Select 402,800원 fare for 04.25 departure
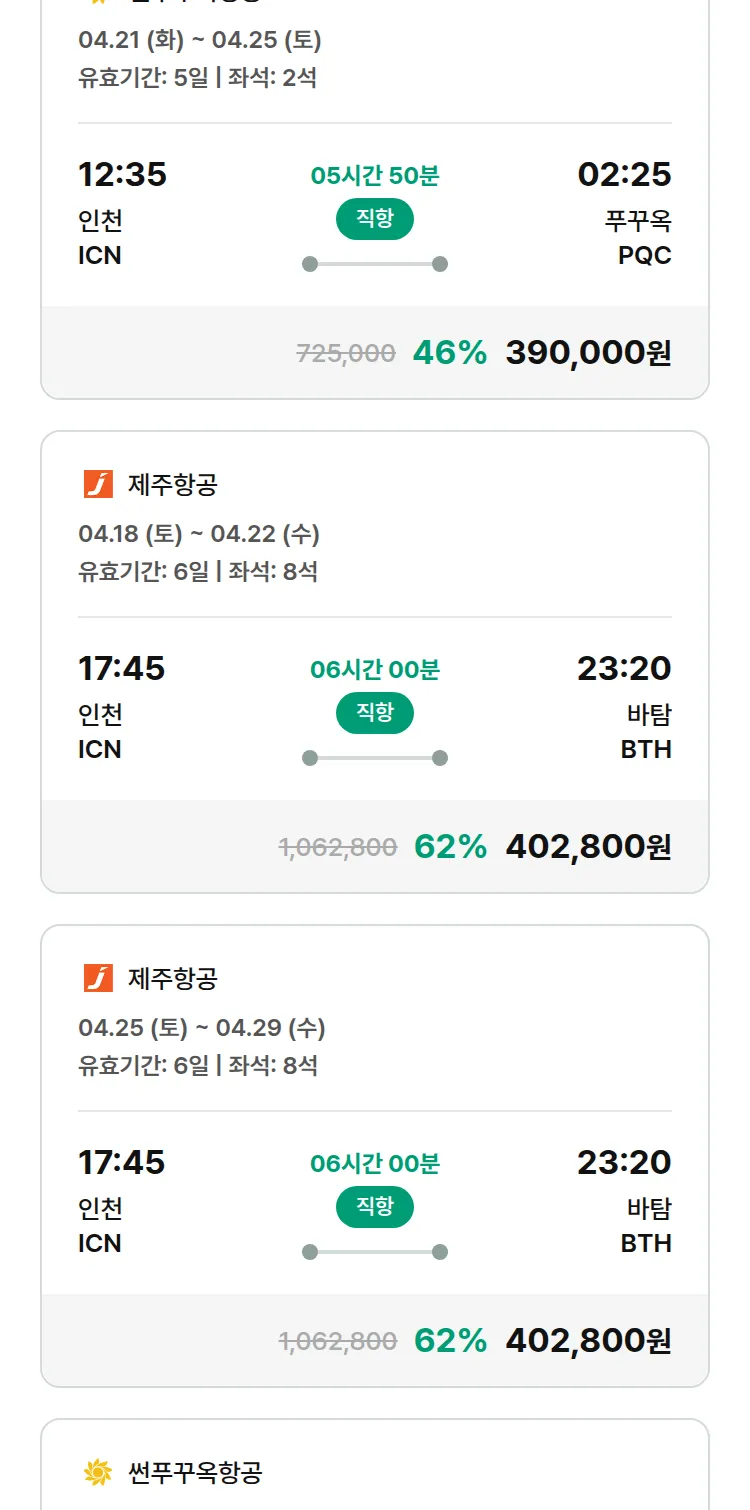Viewport: 750px width, 1510px height. [588, 1341]
